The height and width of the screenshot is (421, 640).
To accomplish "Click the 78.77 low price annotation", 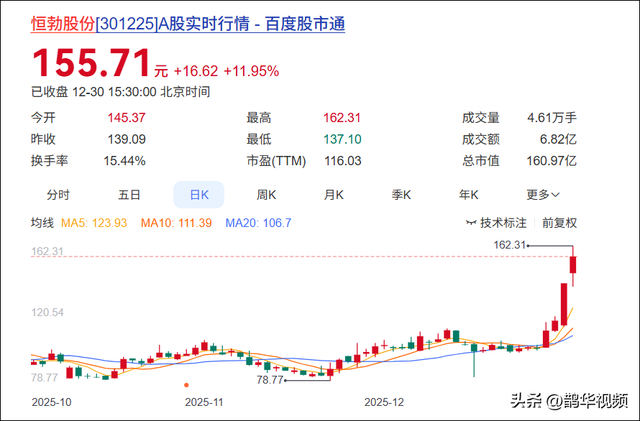I will coord(270,380).
